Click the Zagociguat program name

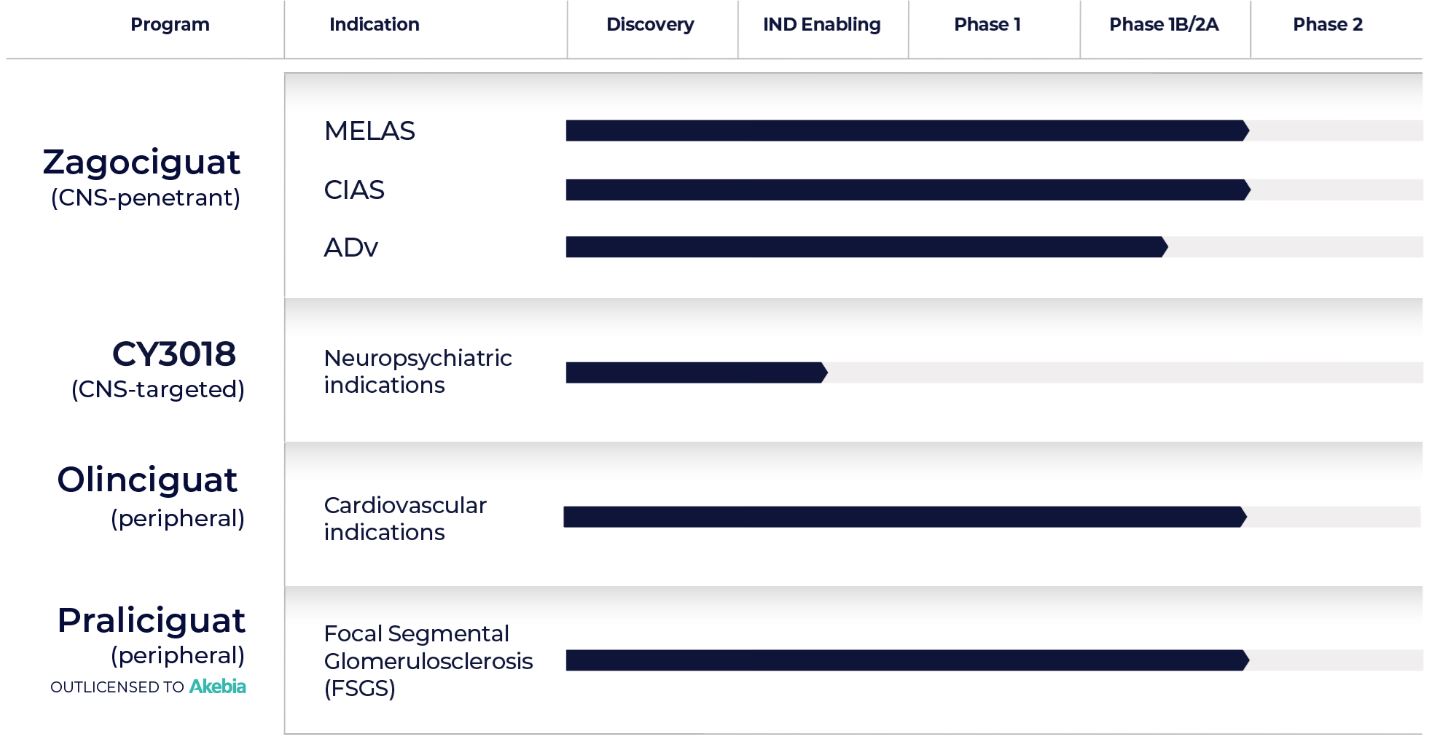(141, 162)
